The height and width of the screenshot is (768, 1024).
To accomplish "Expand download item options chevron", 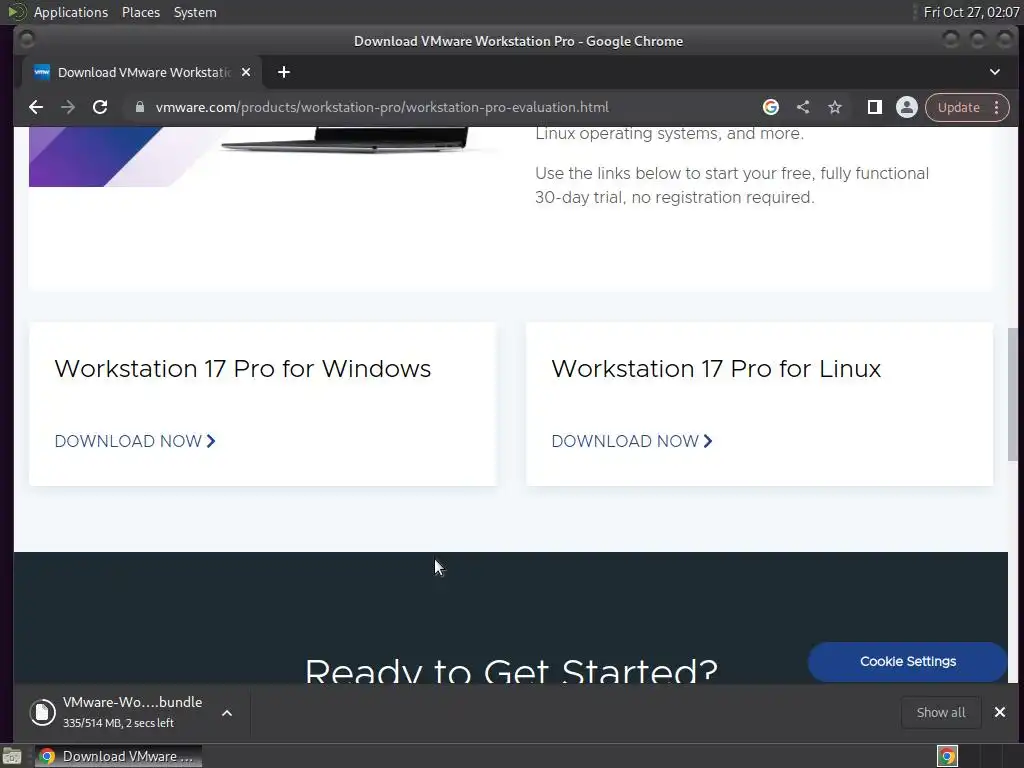I will [x=227, y=713].
